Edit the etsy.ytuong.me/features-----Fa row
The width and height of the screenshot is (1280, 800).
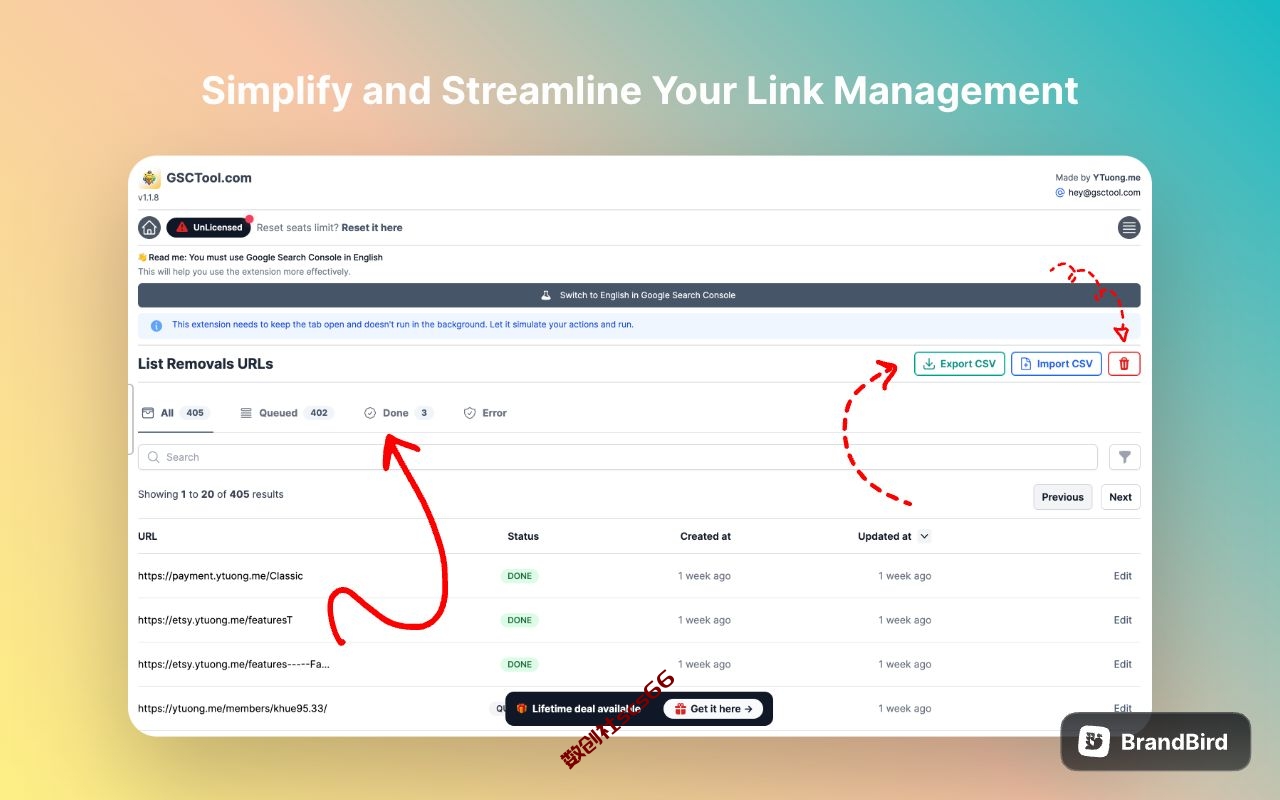click(x=1123, y=664)
